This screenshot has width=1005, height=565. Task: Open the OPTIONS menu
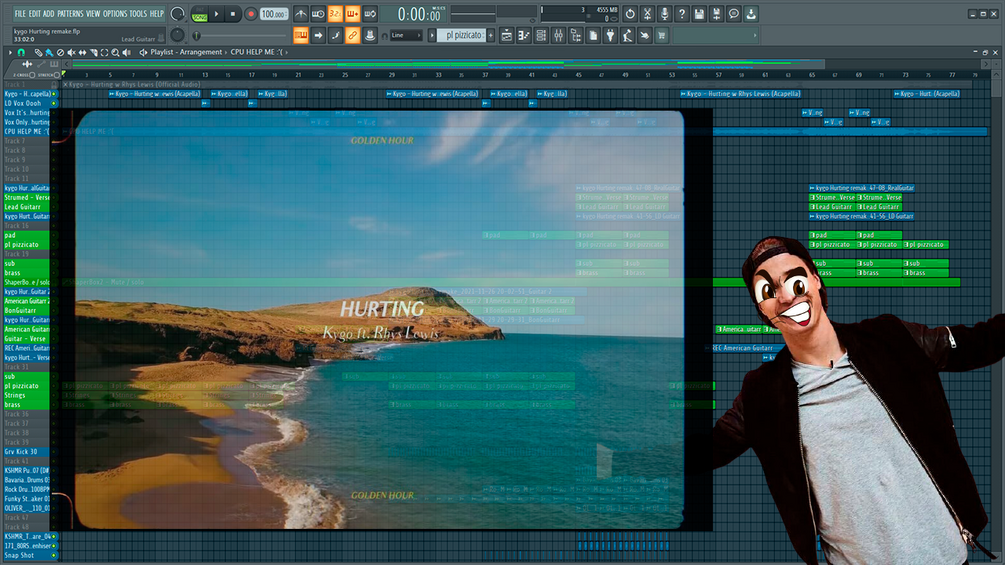click(x=115, y=13)
